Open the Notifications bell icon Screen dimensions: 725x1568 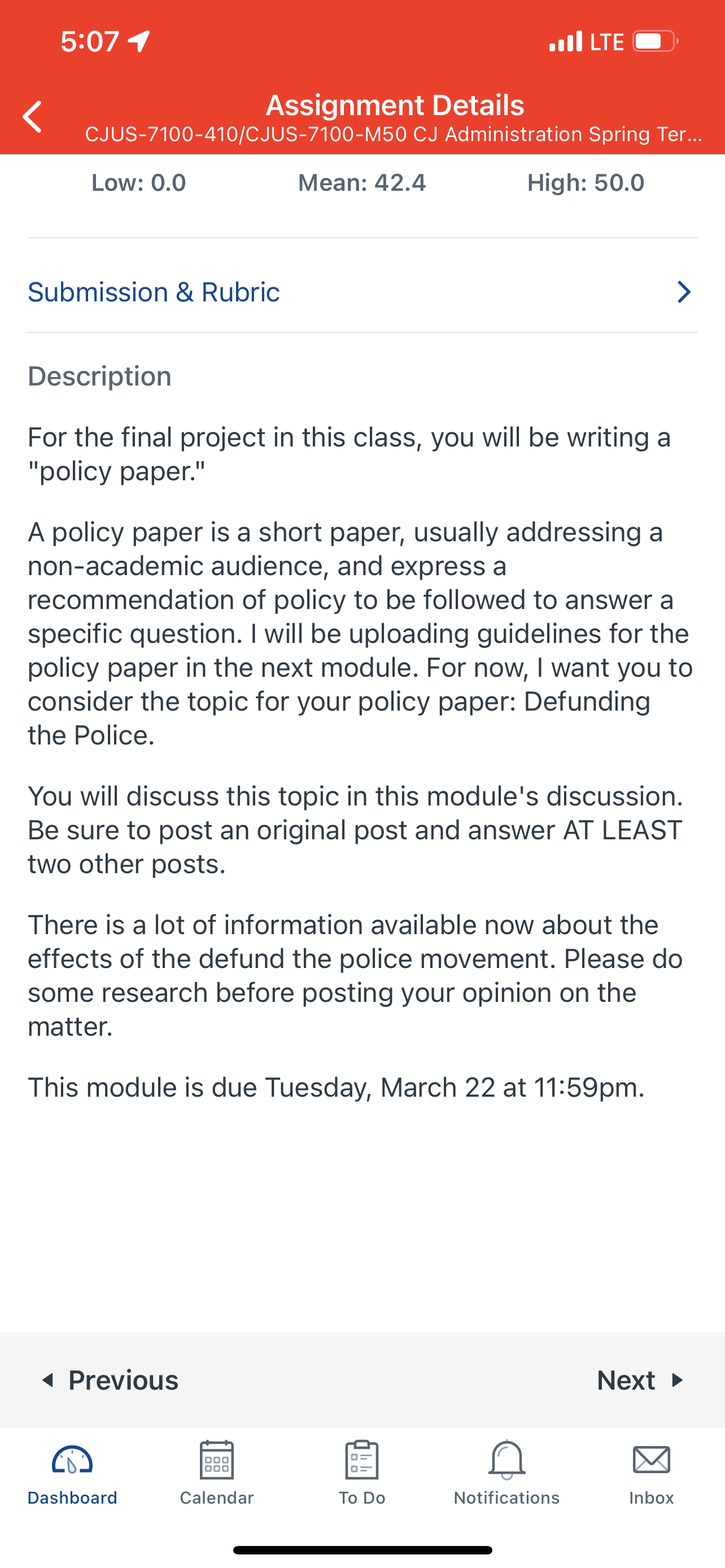point(506,1460)
